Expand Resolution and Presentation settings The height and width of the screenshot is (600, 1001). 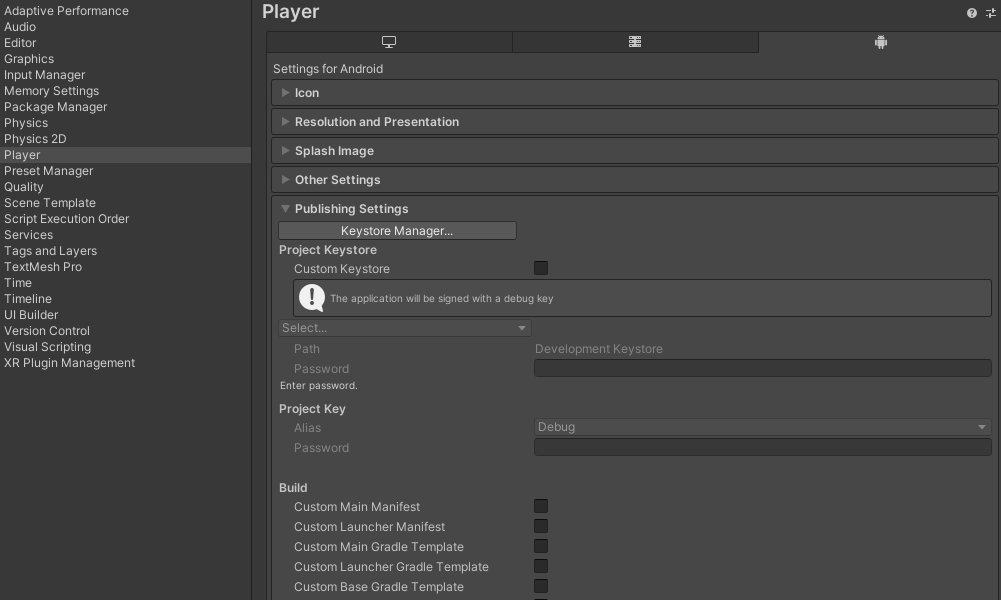point(376,122)
